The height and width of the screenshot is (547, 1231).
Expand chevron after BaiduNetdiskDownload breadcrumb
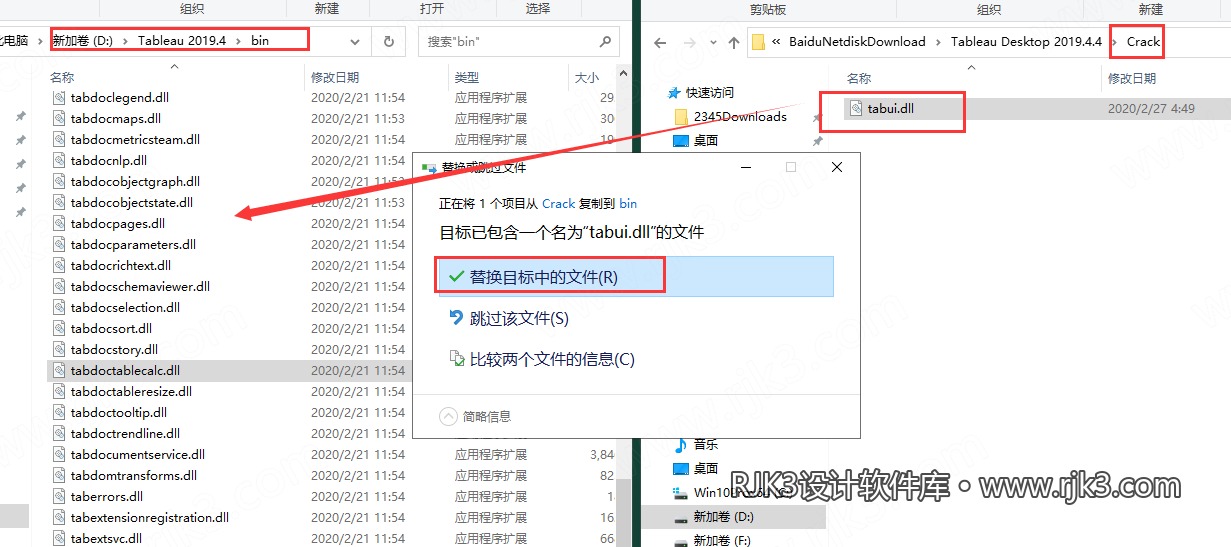[938, 42]
